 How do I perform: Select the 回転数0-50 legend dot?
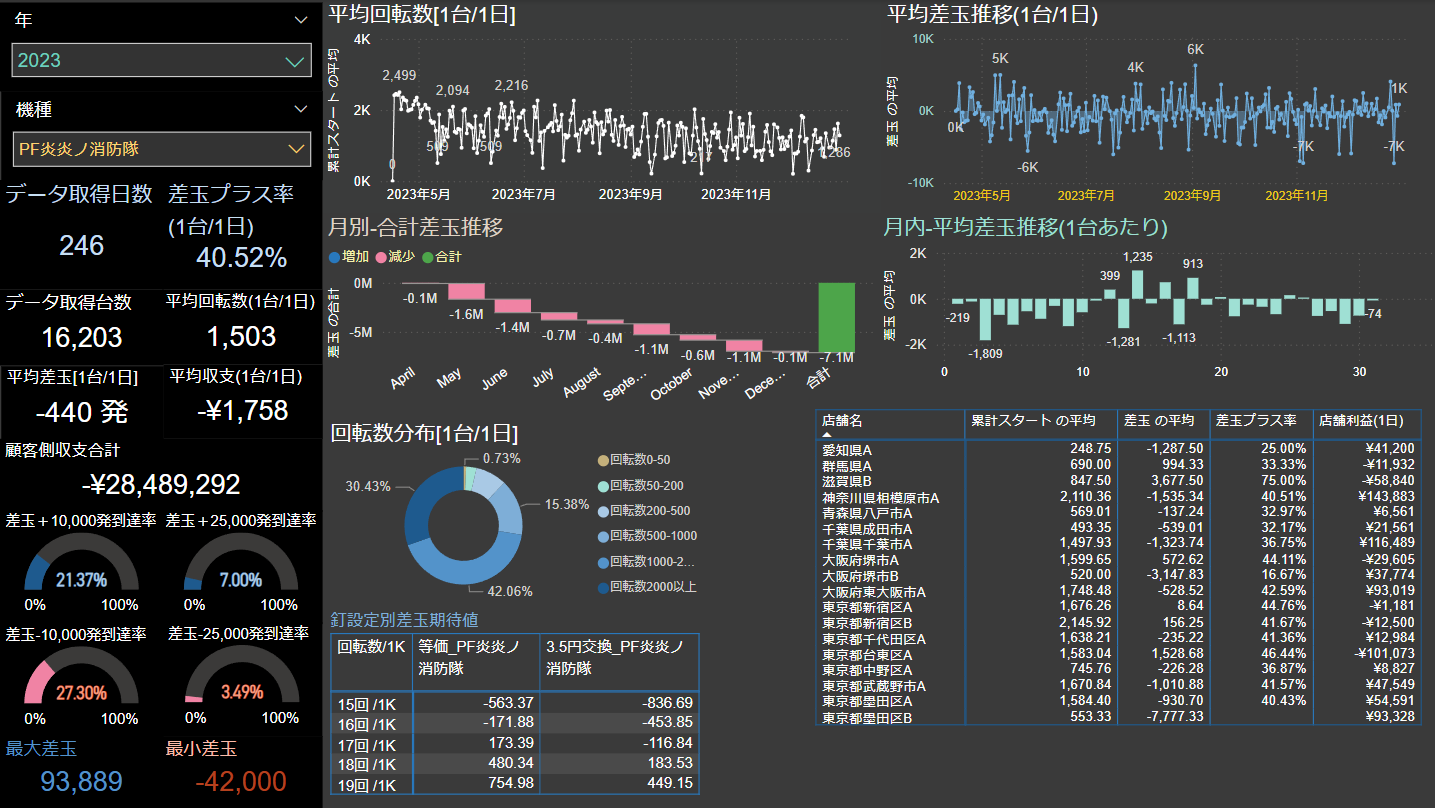coord(601,460)
